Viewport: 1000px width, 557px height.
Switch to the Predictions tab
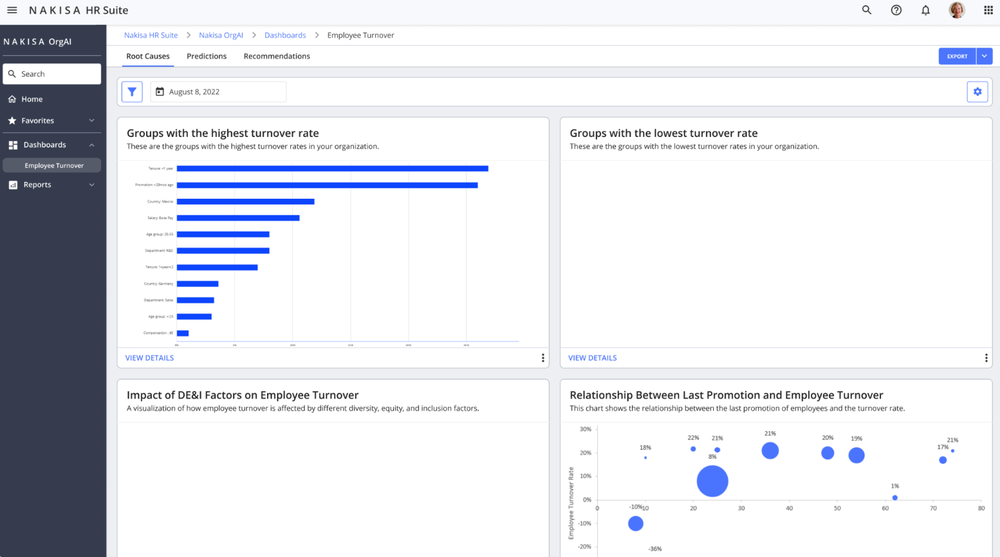pos(207,56)
